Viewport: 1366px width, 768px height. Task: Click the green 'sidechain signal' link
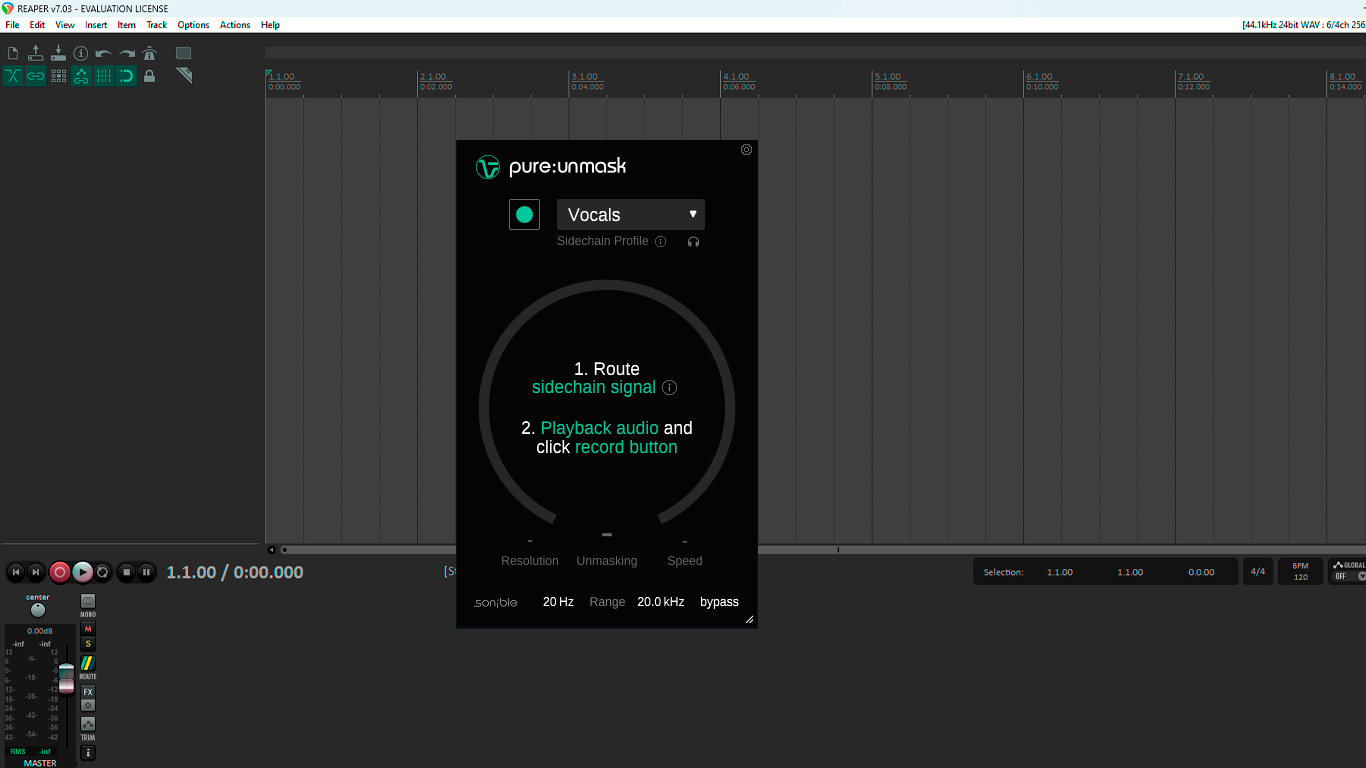594,388
